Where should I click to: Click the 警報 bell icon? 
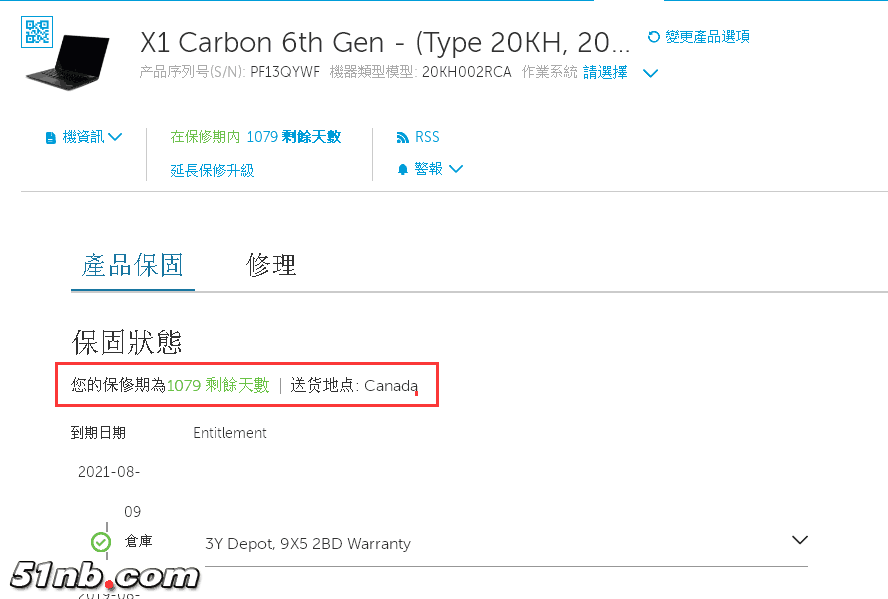(x=403, y=170)
